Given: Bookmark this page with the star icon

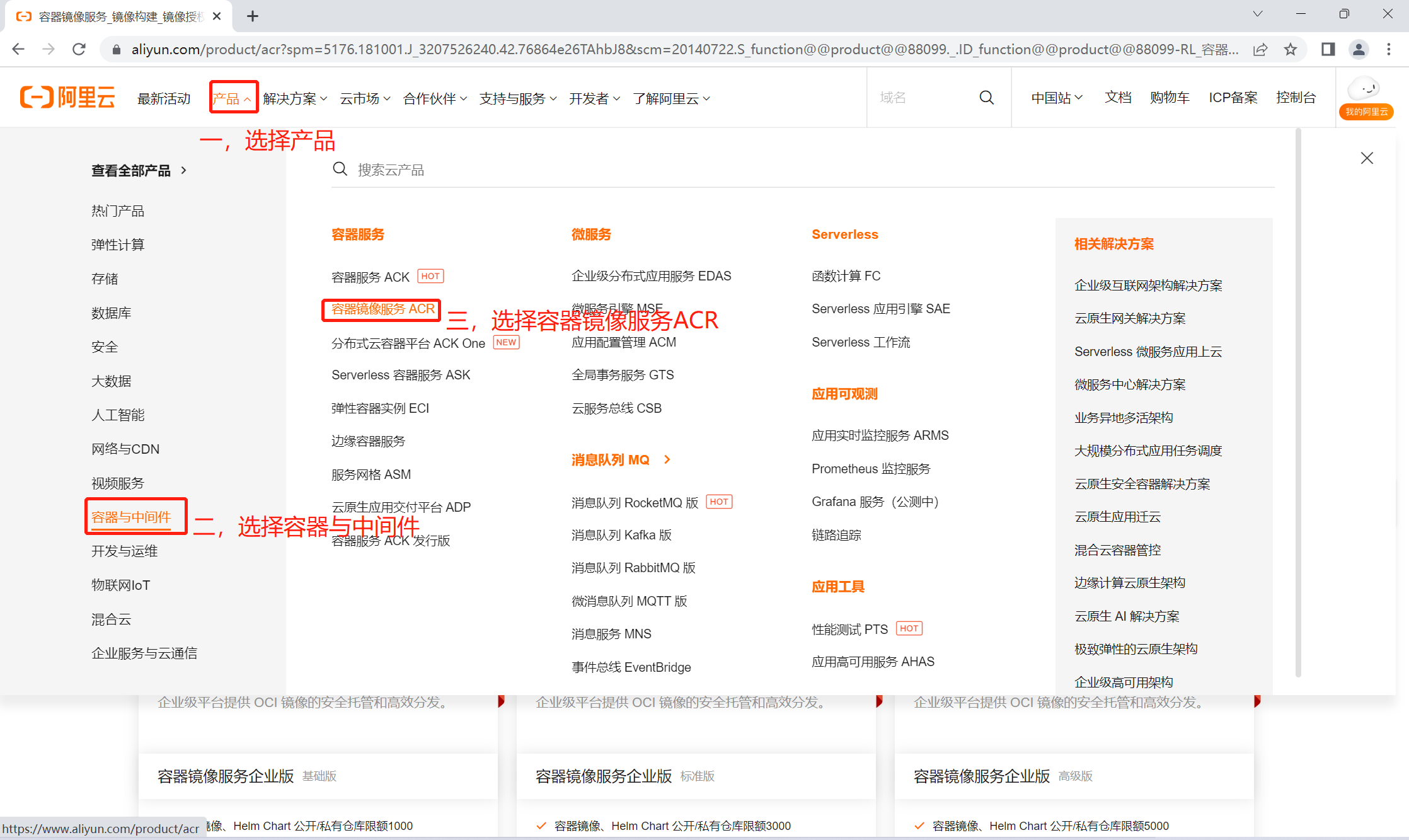Looking at the screenshot, I should (1291, 49).
